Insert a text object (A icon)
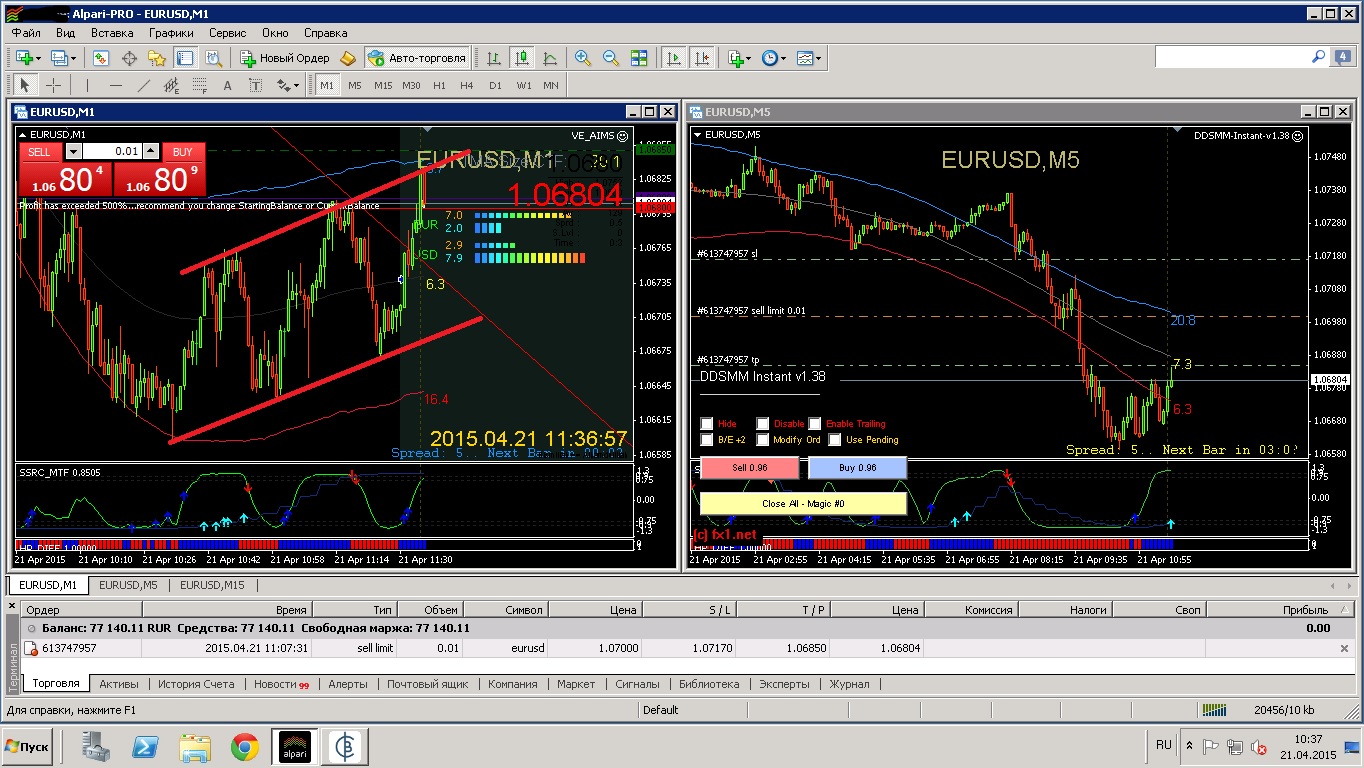Image resolution: width=1364 pixels, height=768 pixels. pyautogui.click(x=227, y=85)
